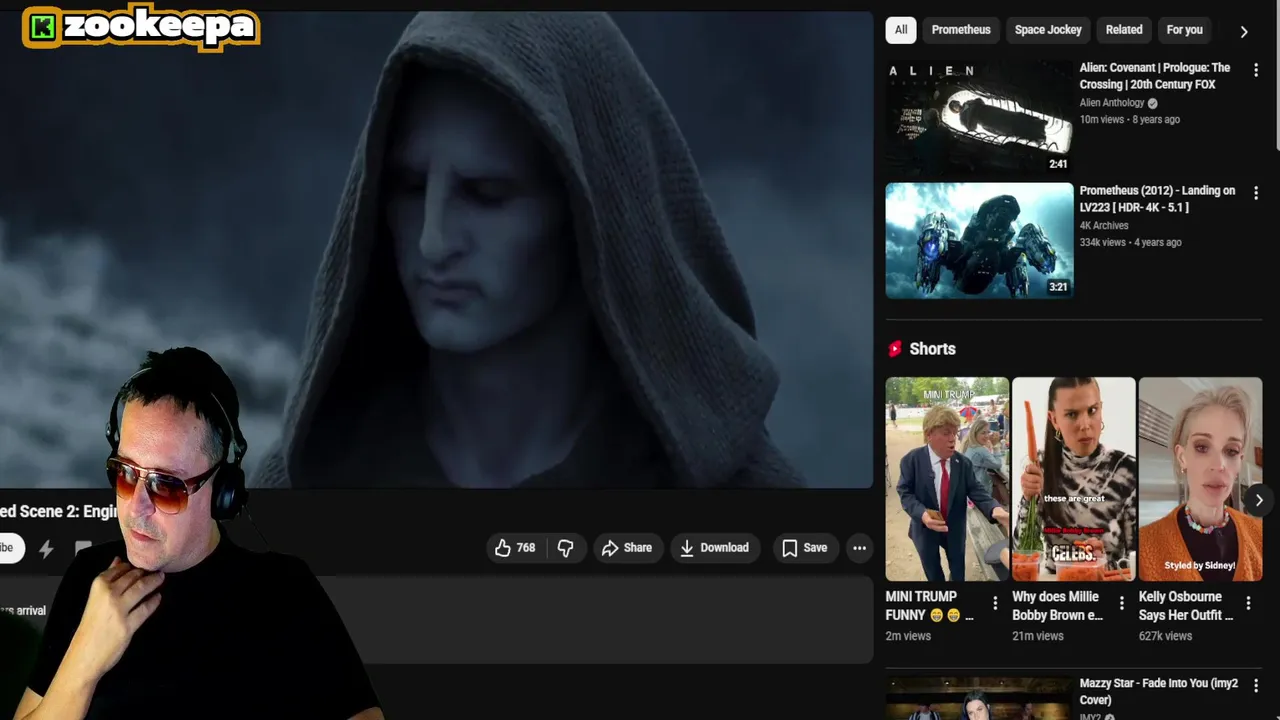The width and height of the screenshot is (1280, 720).
Task: Play Millie Bobby Brown short
Action: pos(1074,479)
